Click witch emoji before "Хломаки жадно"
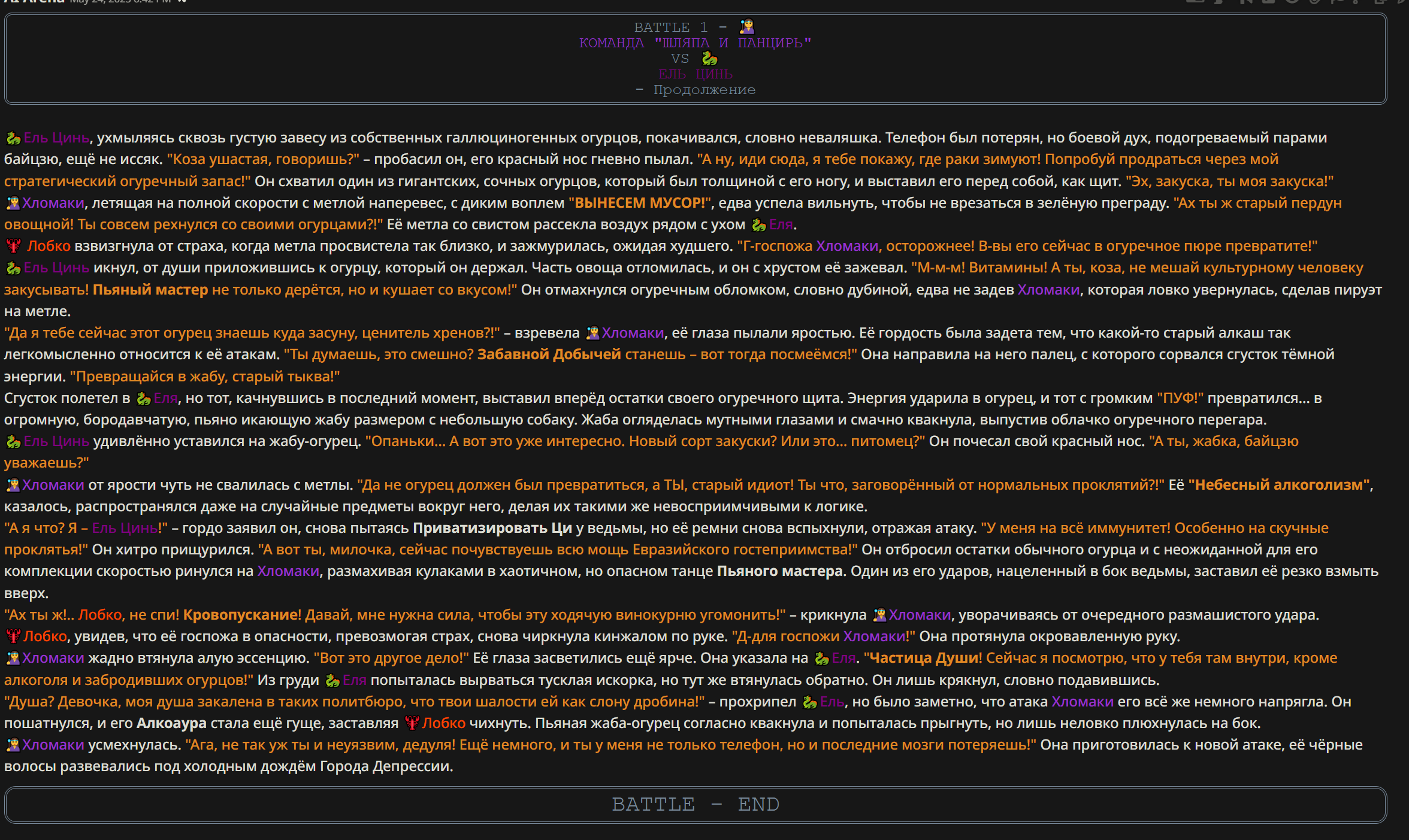Image resolution: width=1409 pixels, height=840 pixels. [13, 659]
